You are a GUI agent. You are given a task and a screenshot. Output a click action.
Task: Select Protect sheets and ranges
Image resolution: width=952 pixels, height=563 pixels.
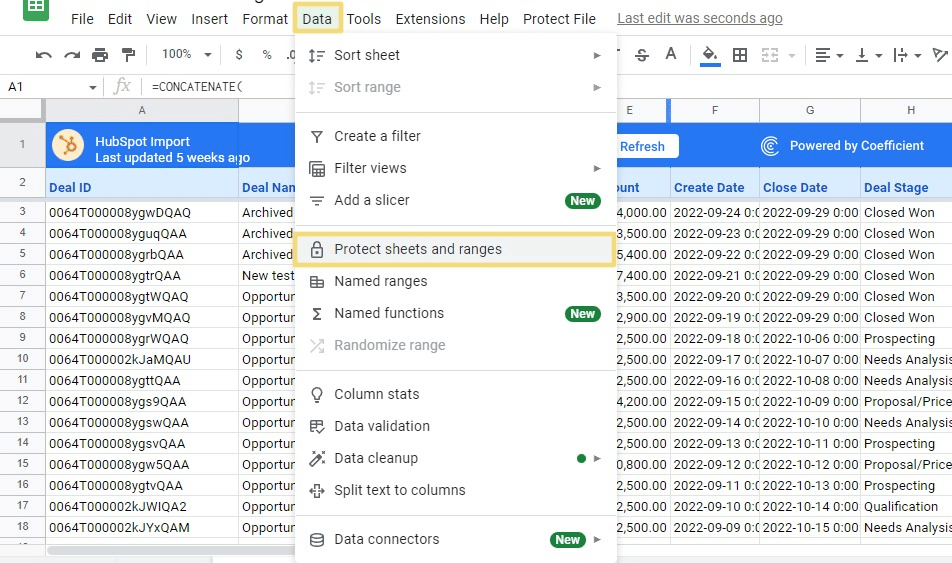pos(455,249)
